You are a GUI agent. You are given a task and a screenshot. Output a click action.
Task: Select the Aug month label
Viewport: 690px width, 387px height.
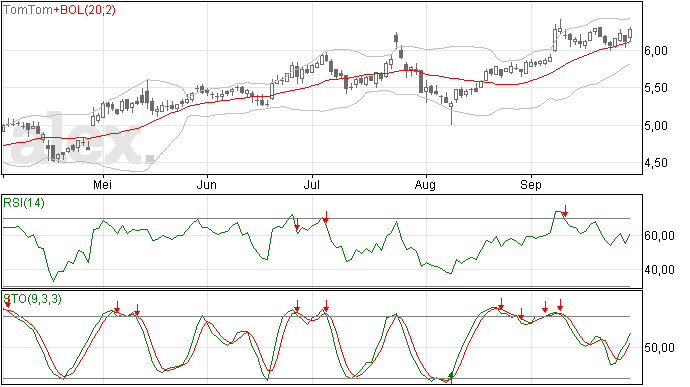pos(426,185)
